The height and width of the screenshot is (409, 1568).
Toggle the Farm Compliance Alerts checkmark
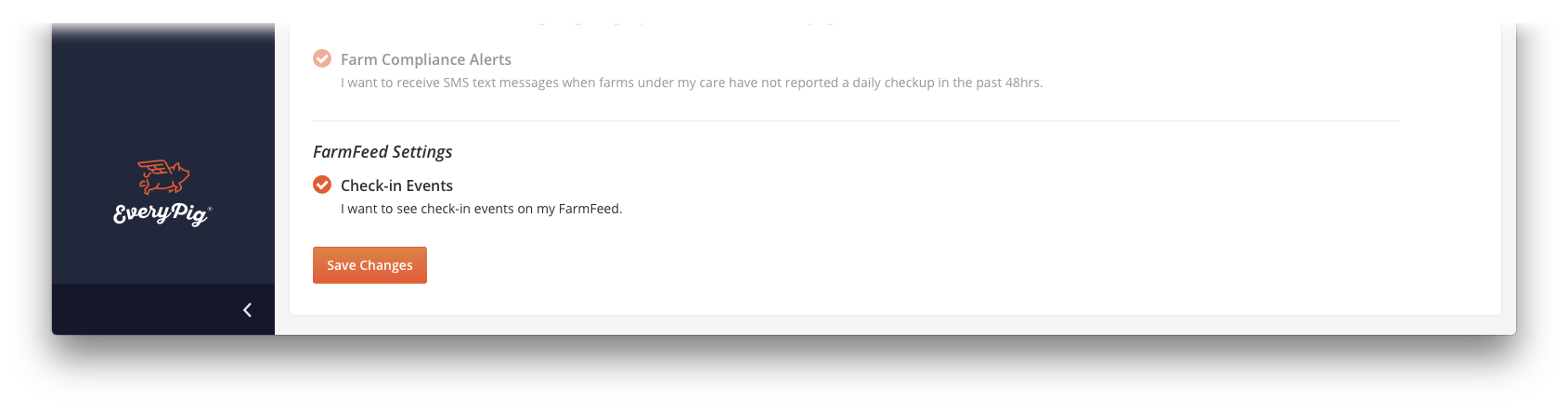pos(322,58)
